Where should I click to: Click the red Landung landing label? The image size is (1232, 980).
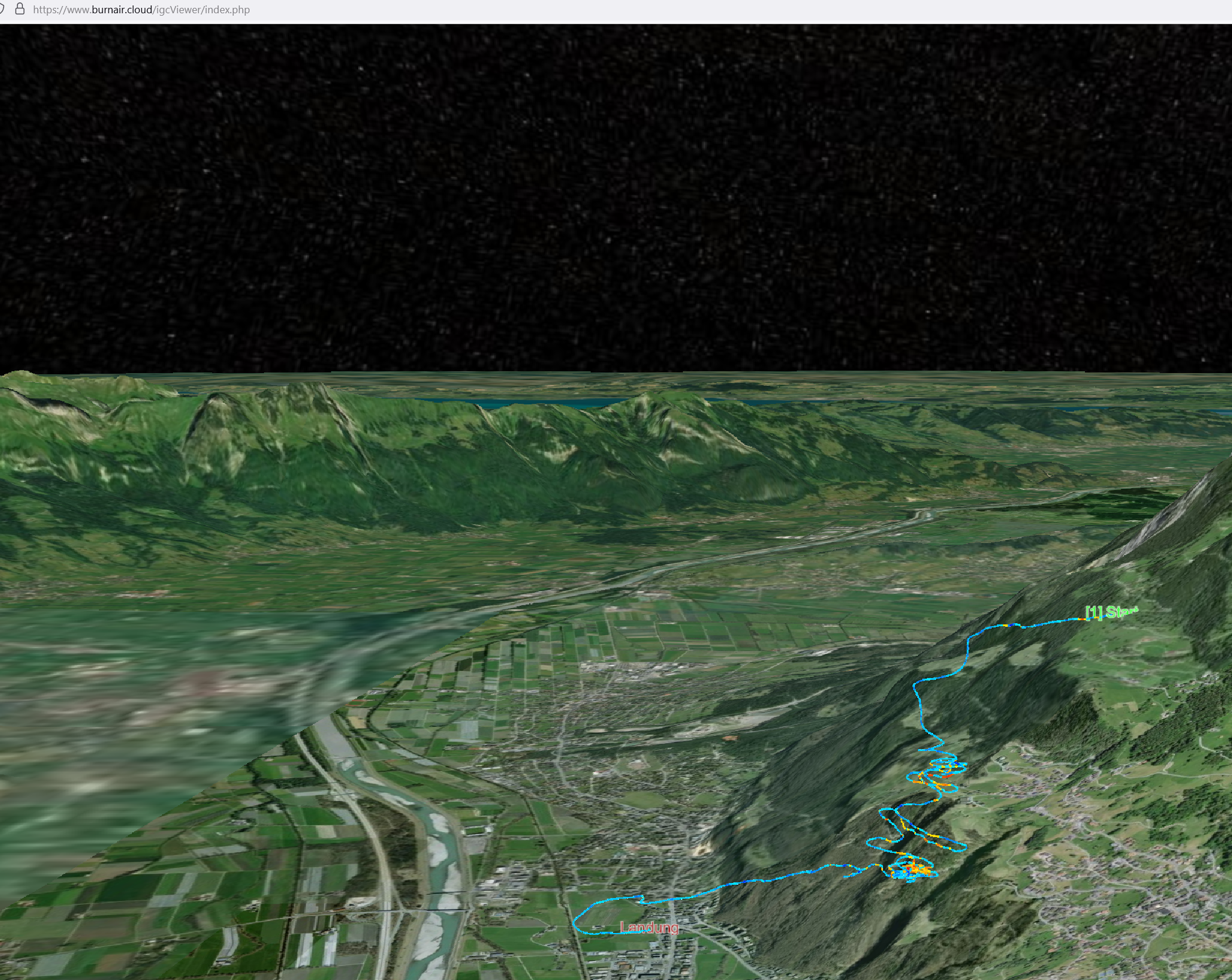click(649, 928)
